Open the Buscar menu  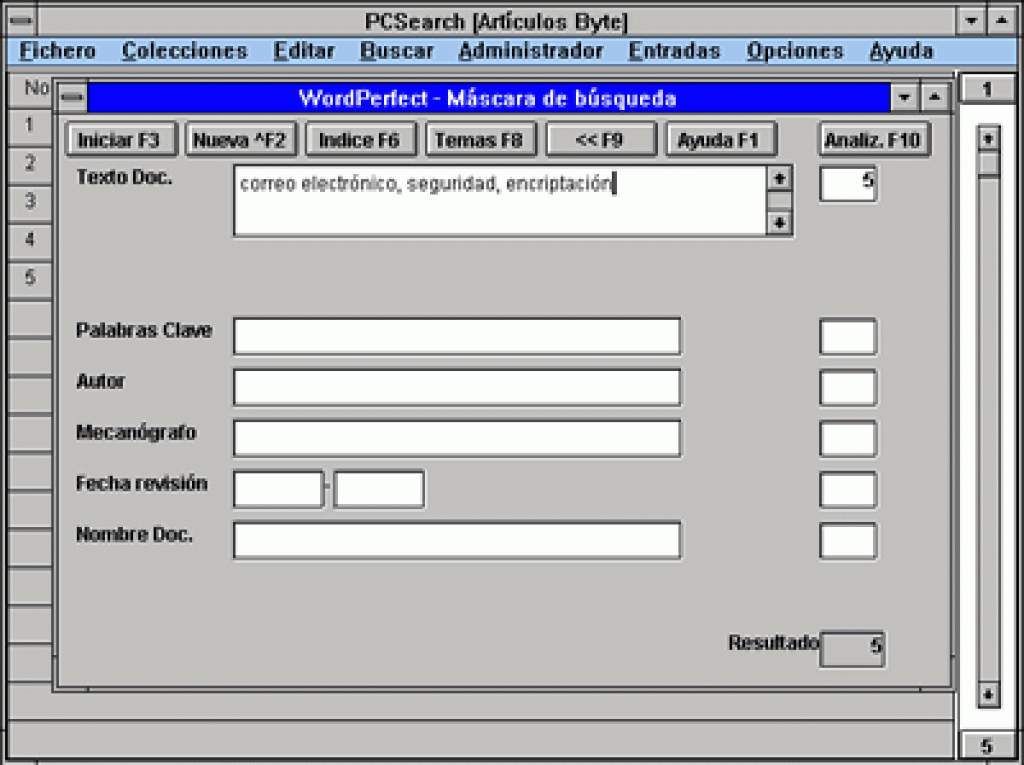tap(397, 51)
